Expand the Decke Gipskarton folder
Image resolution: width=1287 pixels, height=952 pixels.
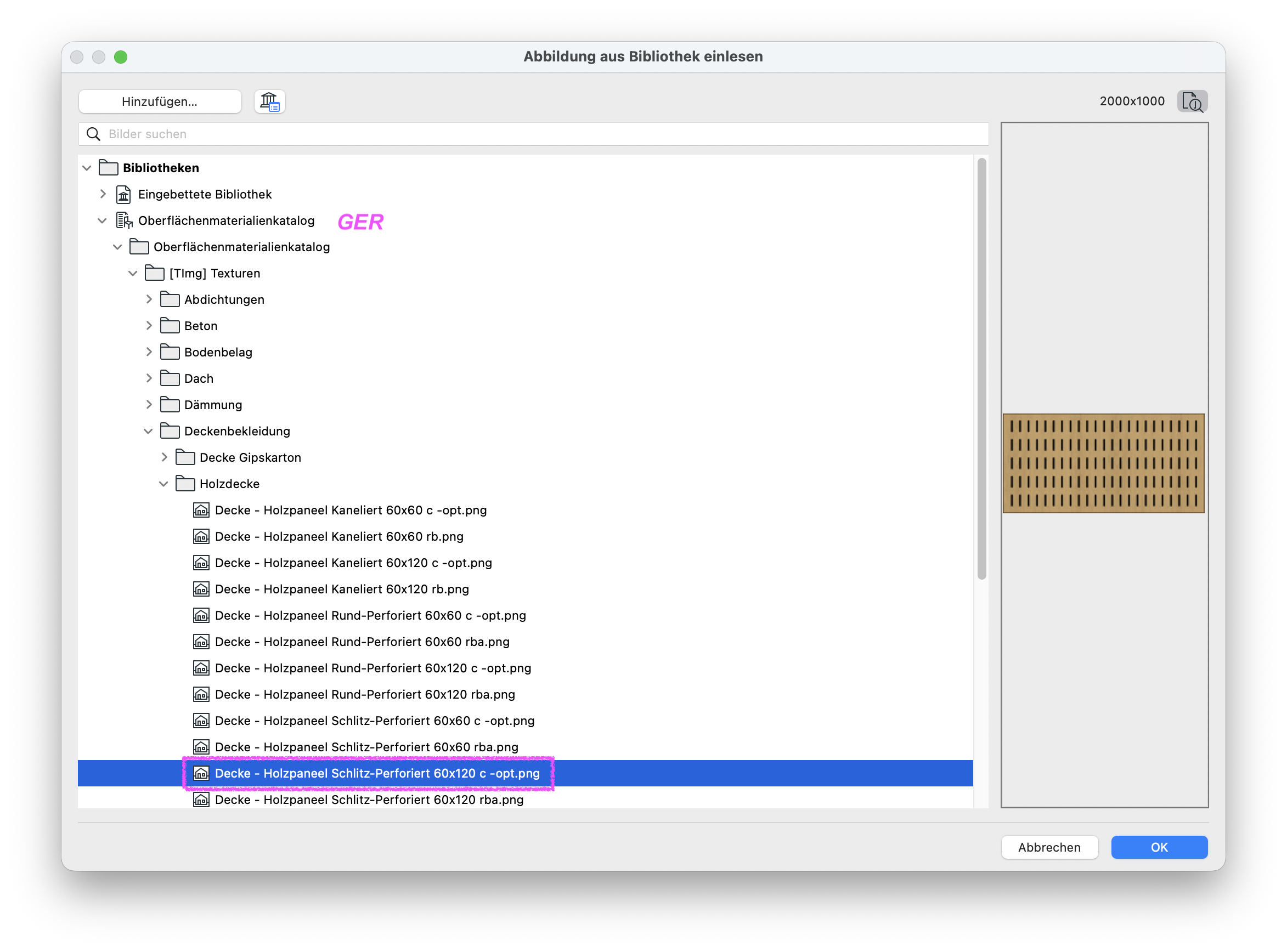coord(164,457)
